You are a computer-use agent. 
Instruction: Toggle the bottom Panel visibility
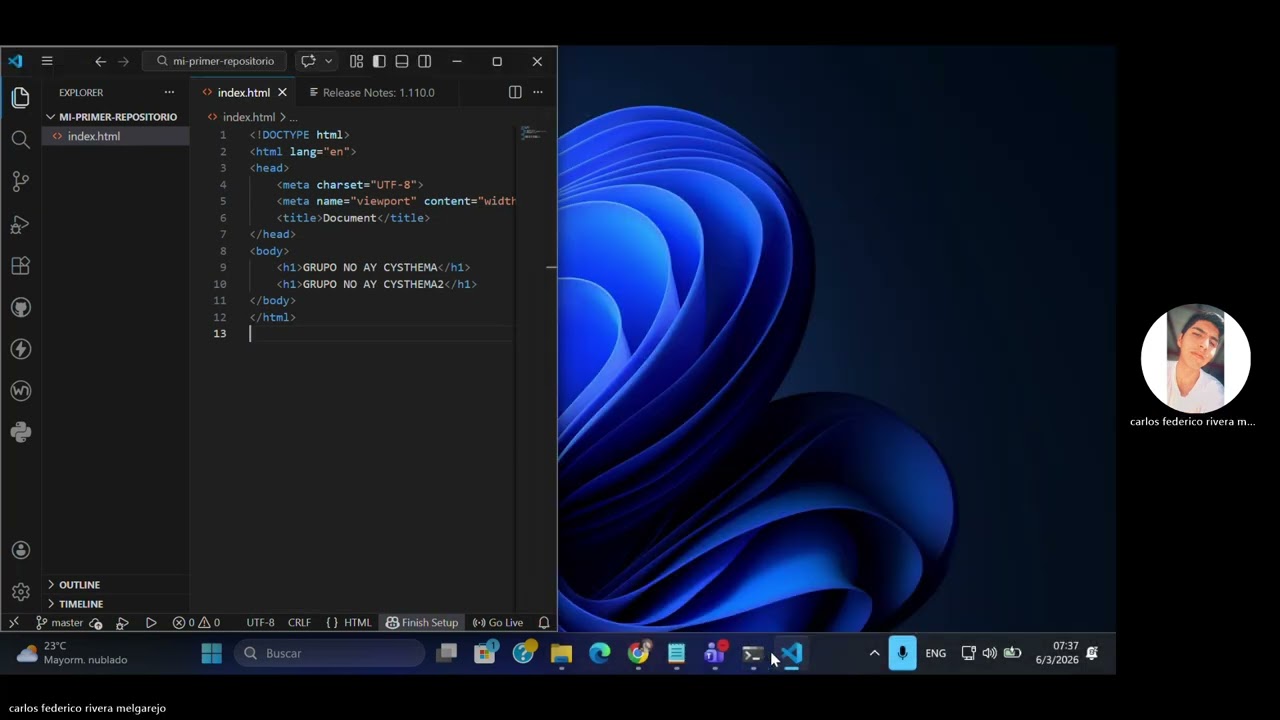402,61
